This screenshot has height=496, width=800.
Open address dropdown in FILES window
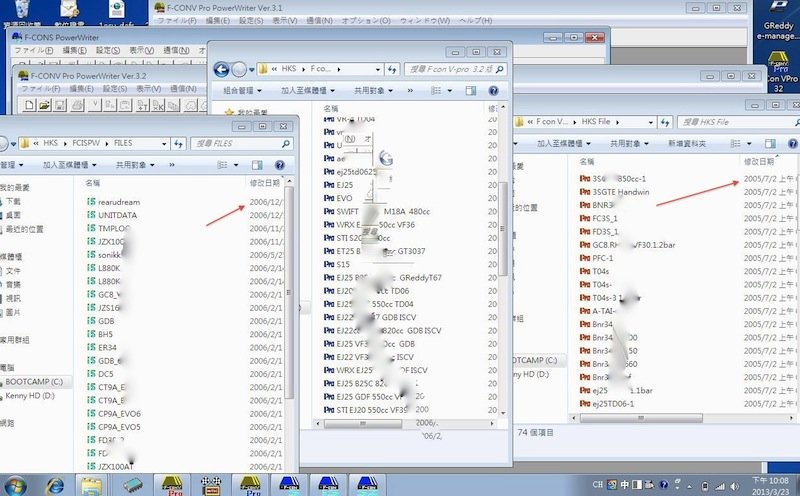click(164, 144)
